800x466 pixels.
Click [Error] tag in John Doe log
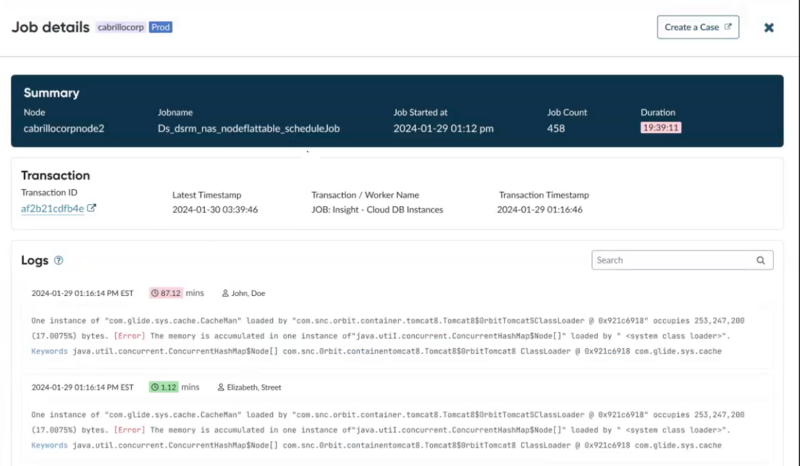pos(130,336)
